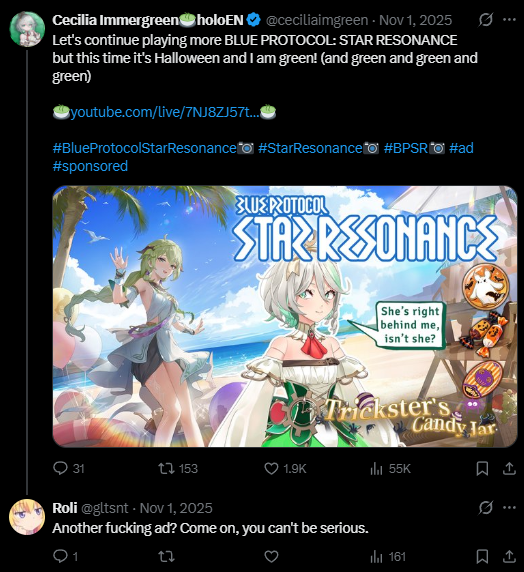Bookmark Roli's reply

[x=482, y=556]
